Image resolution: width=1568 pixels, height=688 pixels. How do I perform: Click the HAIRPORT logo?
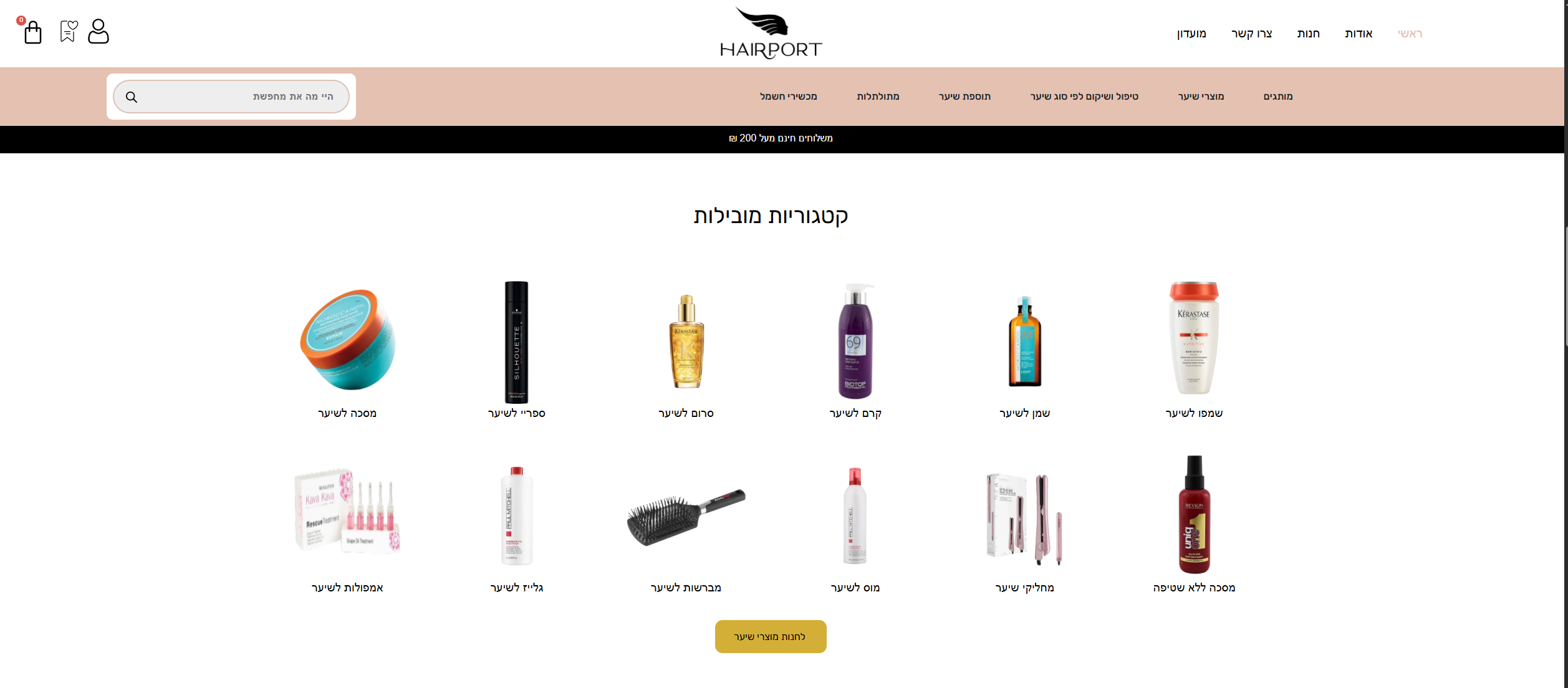pos(771,33)
